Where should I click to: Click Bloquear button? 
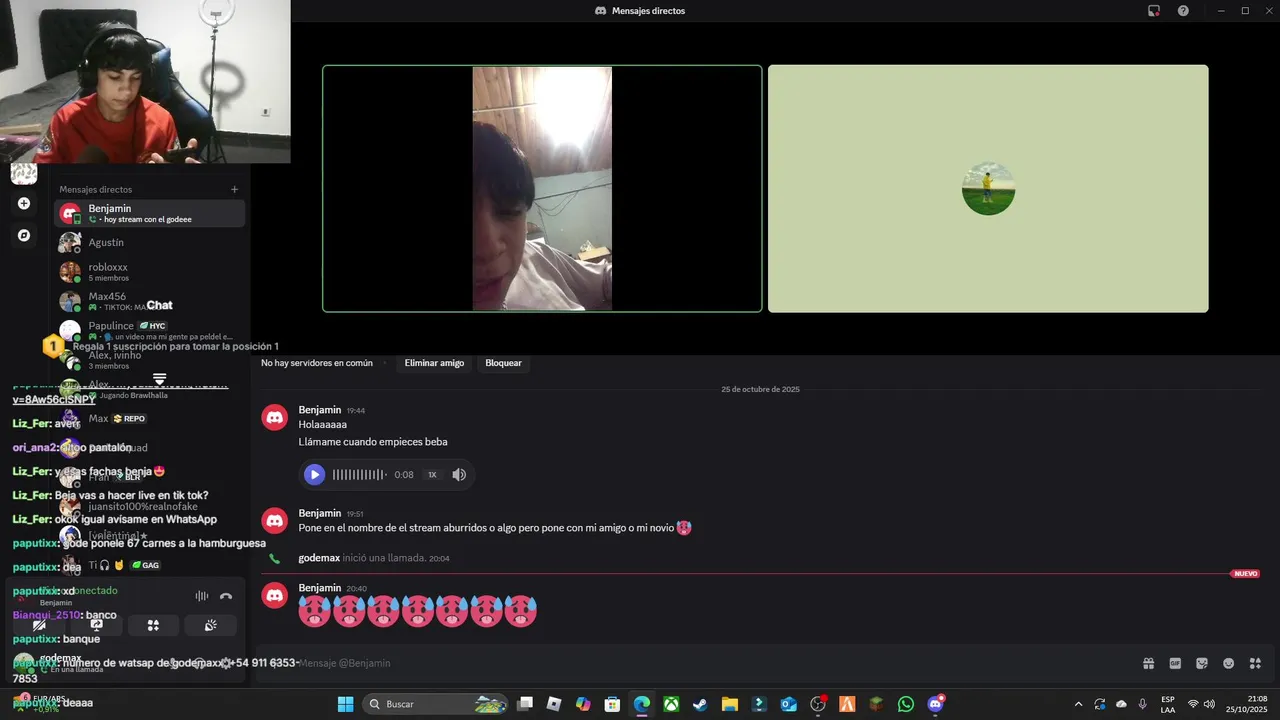503,363
